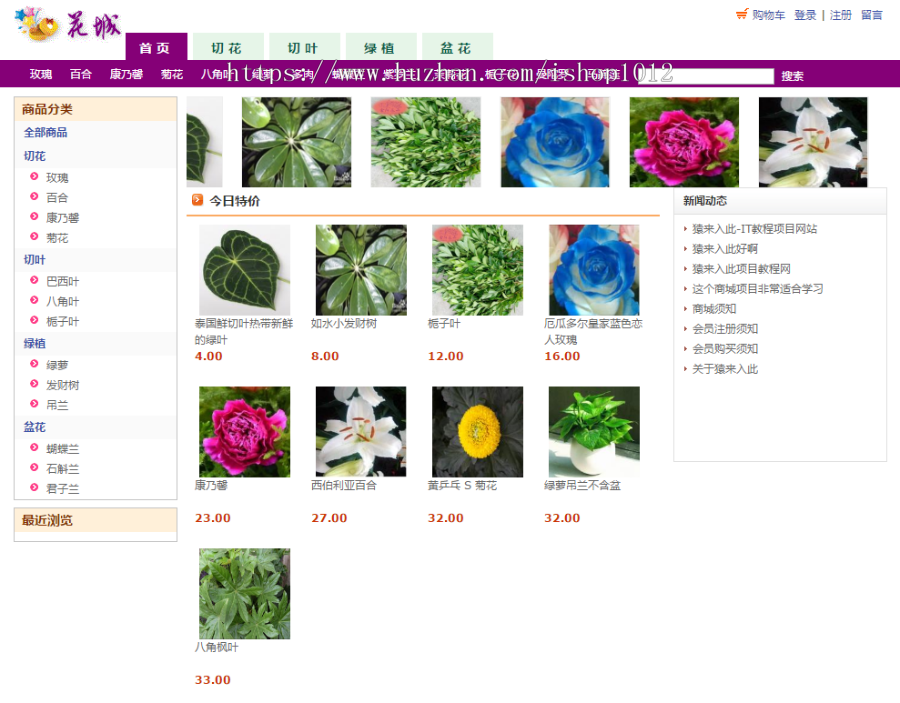This screenshot has width=900, height=703.
Task: Open the 注册 registration link
Action: [840, 15]
